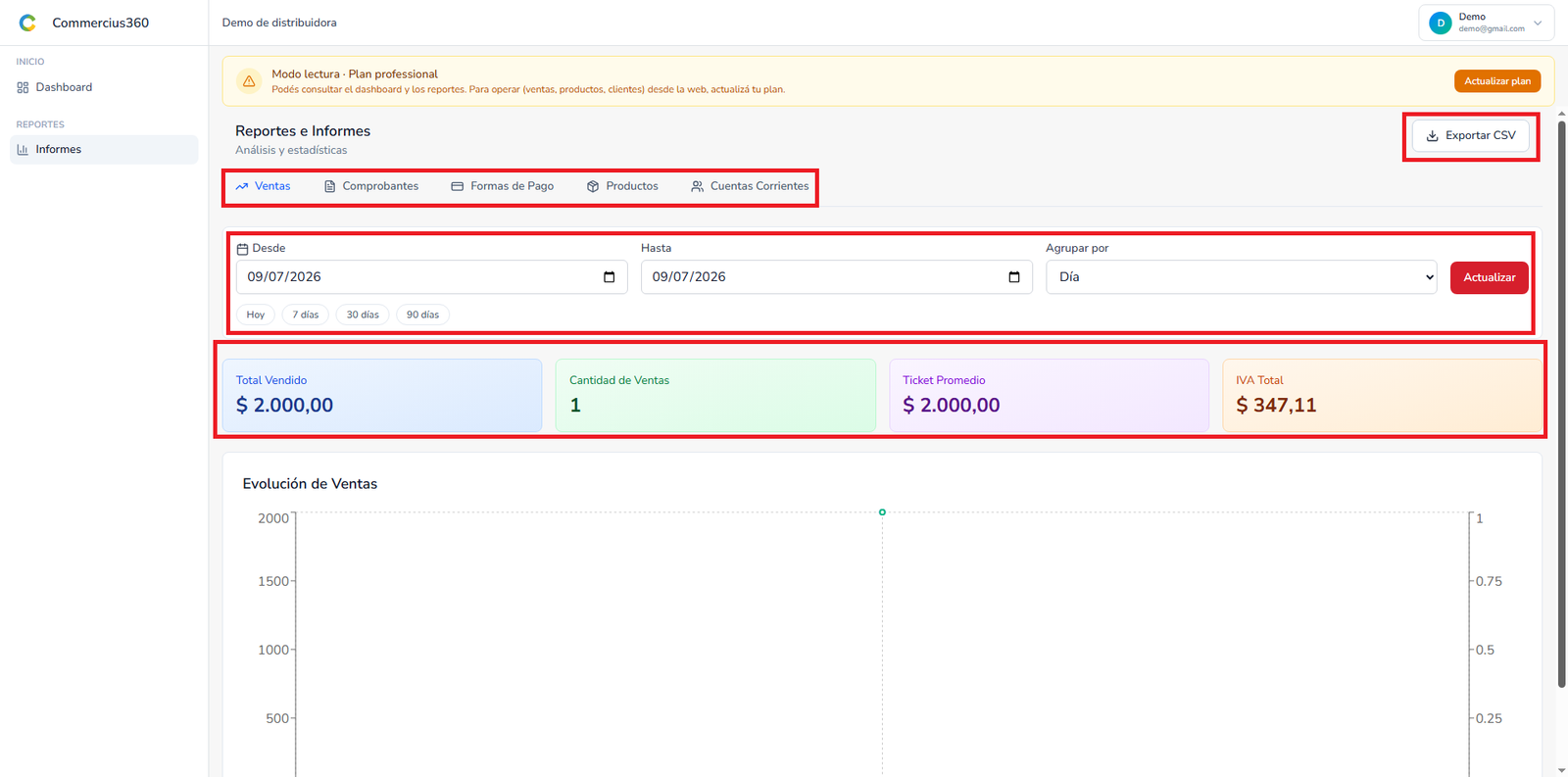Go to the Cuentas Corrientes tab
The width and height of the screenshot is (1568, 777).
[750, 186]
